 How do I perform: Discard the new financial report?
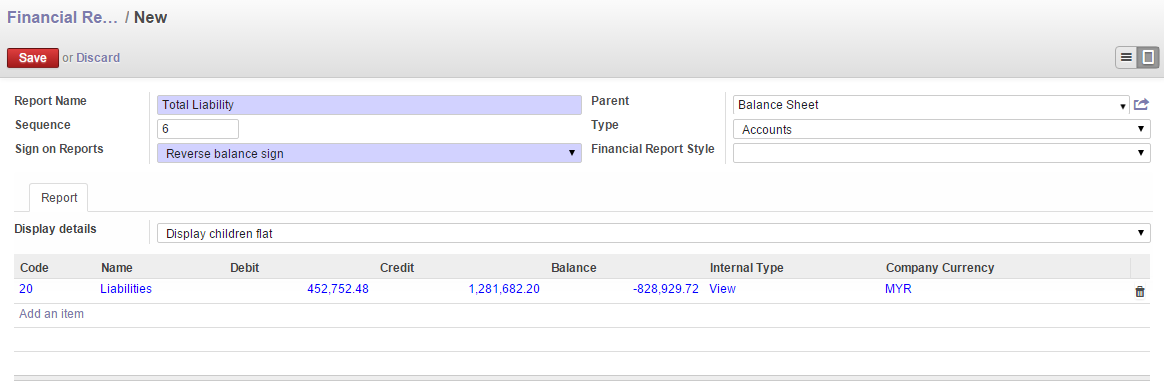pyautogui.click(x=98, y=58)
